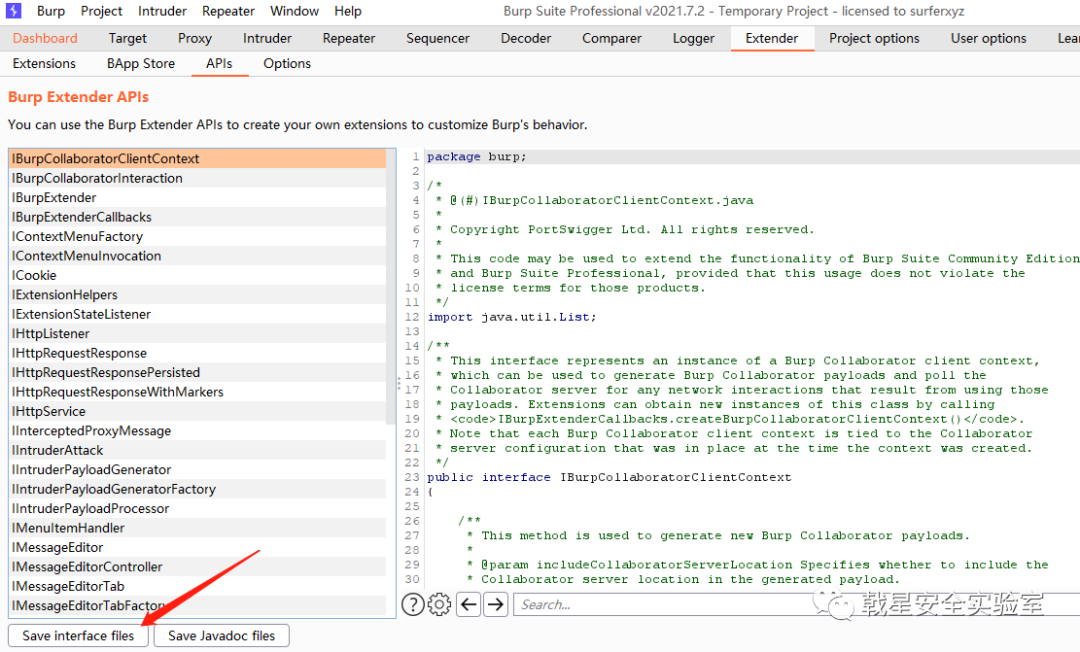Click the back arrow button
Screen dimensions: 1080x652
(468, 604)
